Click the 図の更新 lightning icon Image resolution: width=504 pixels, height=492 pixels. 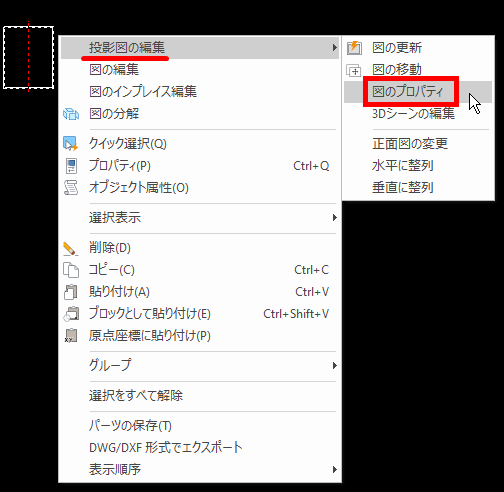point(354,48)
